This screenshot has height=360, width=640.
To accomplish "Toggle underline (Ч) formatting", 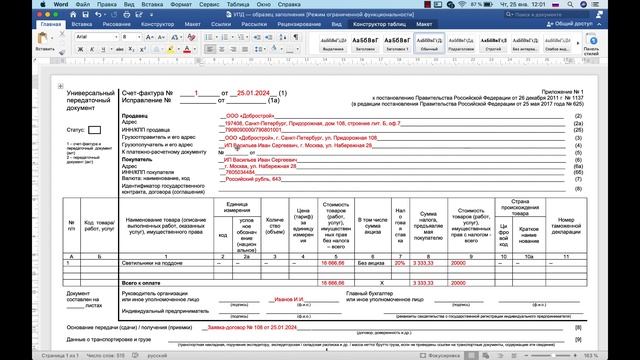I will tap(103, 49).
